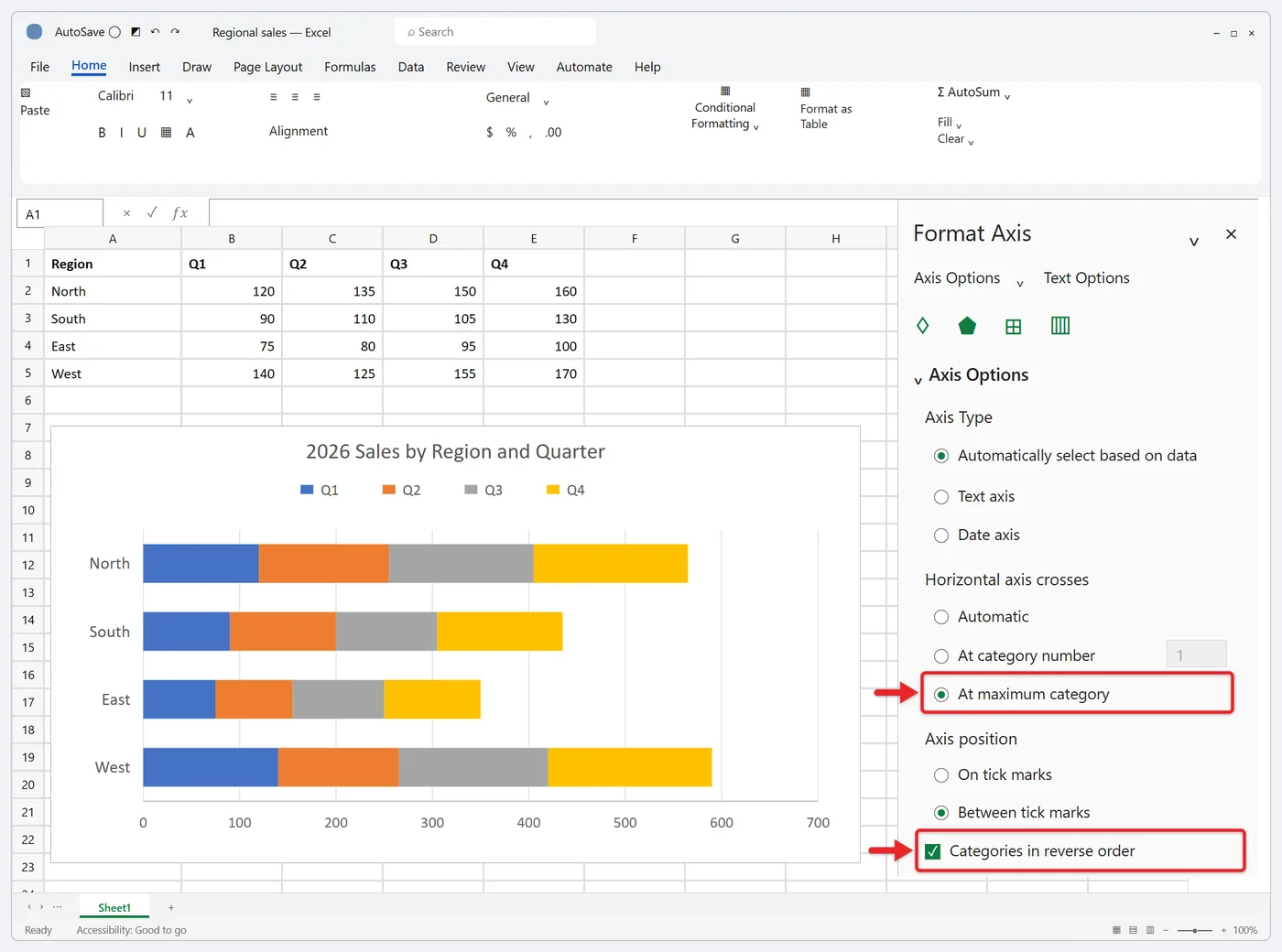Switch to the Formulas tab
Image resolution: width=1282 pixels, height=952 pixels.
tap(350, 67)
